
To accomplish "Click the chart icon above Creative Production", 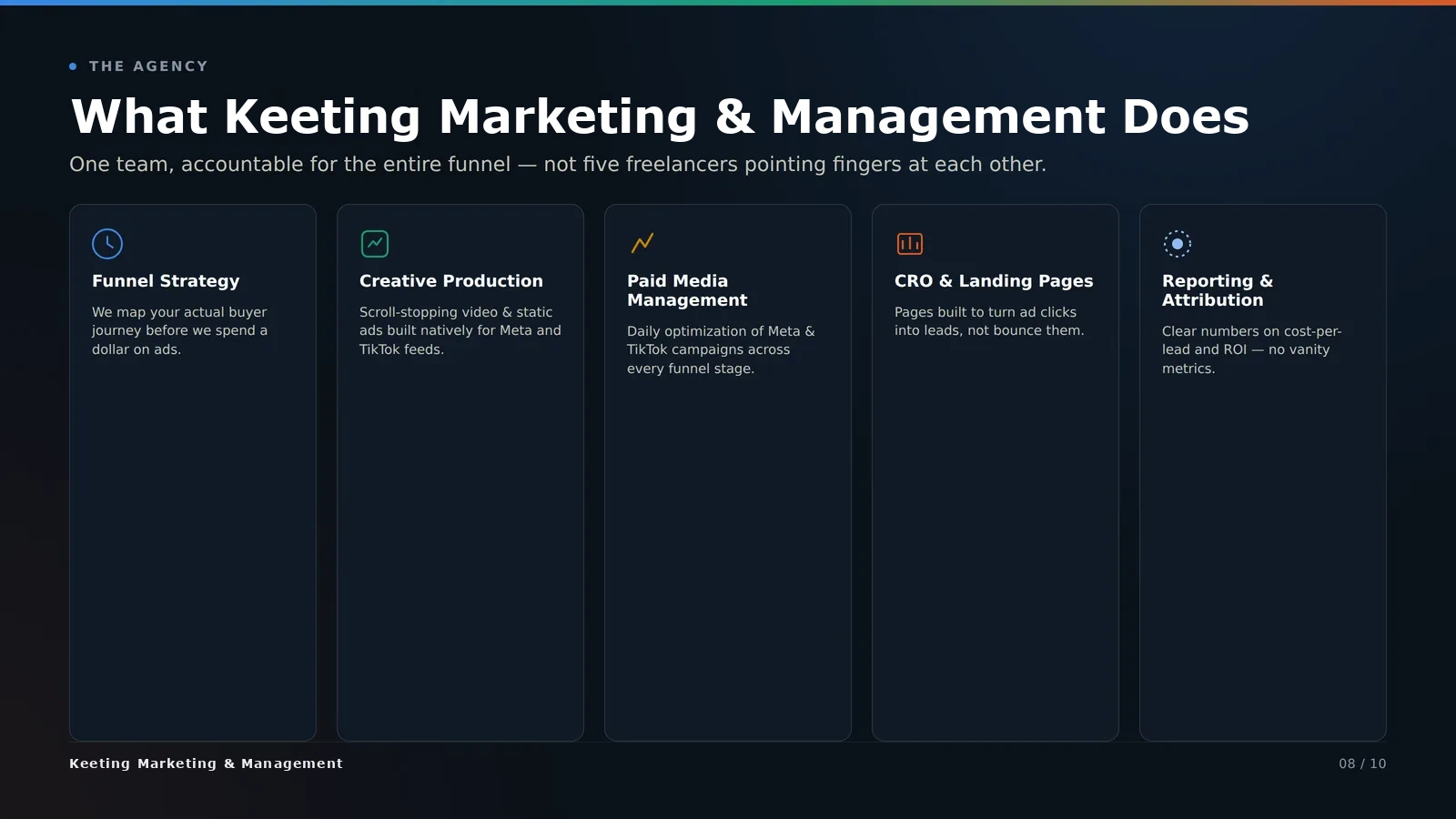I will point(375,244).
